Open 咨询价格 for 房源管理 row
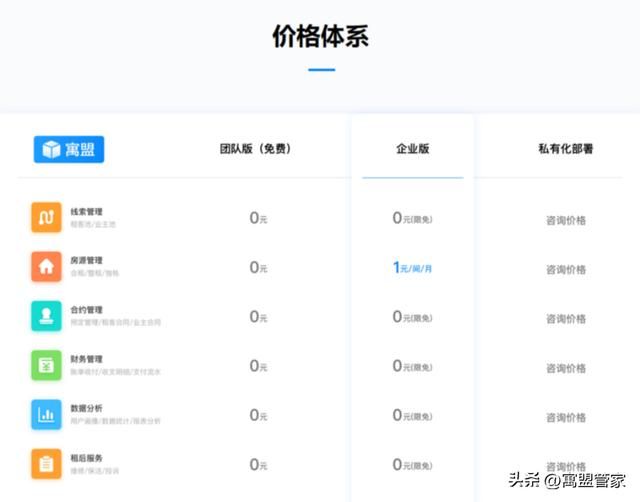640x502 pixels. (566, 269)
